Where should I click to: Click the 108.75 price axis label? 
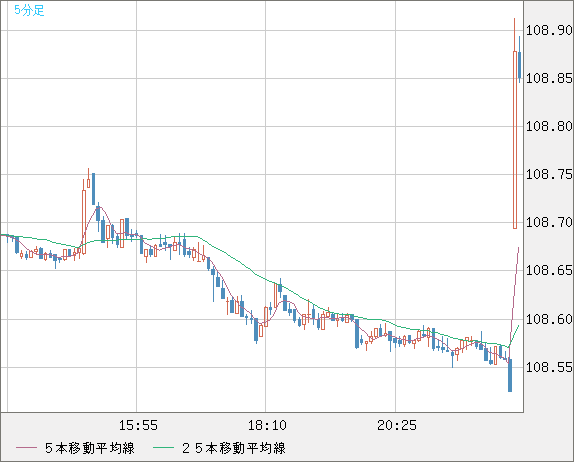(549, 175)
